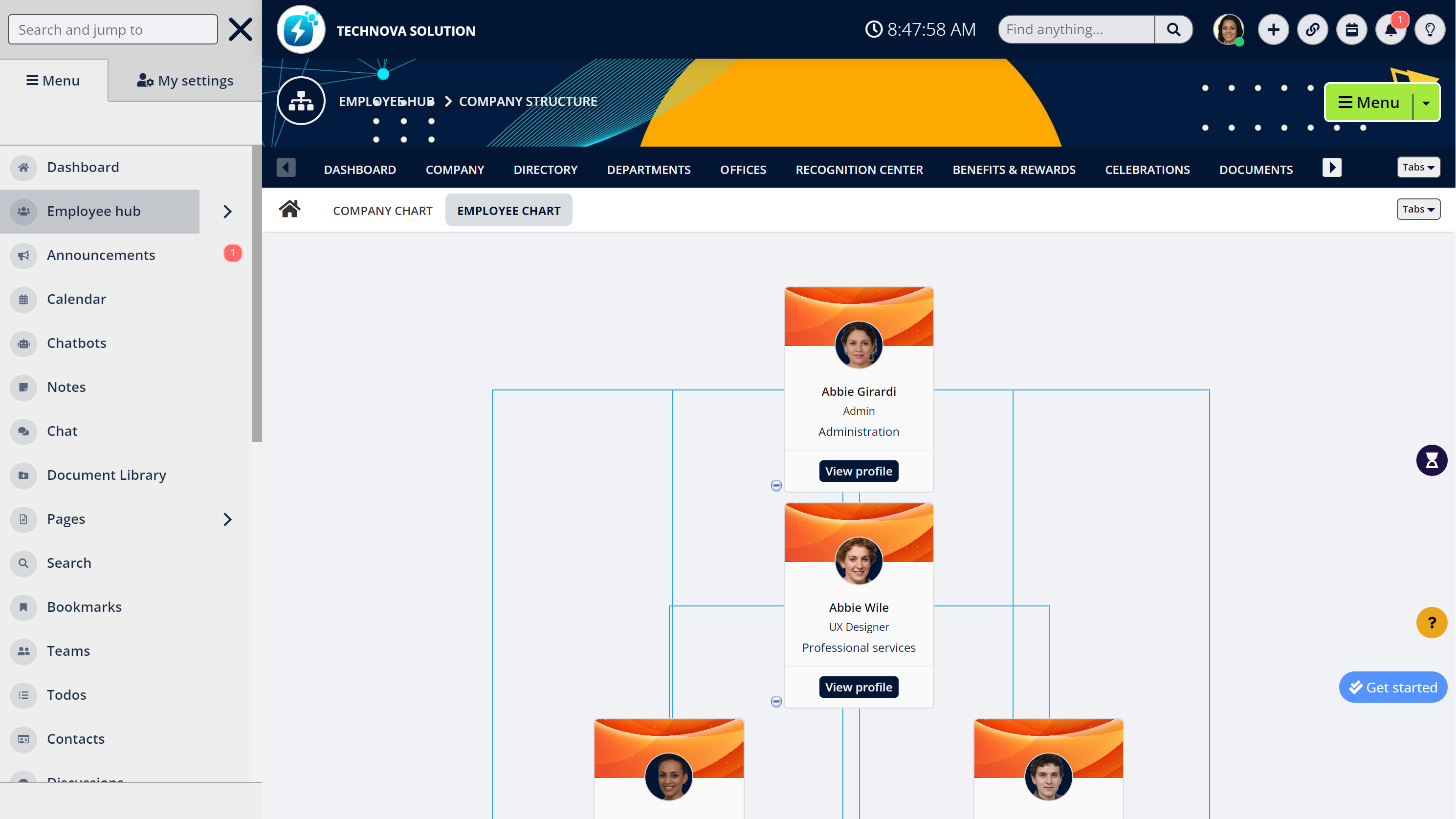Click the hourglass floating icon
The image size is (1456, 819).
[1431, 460]
